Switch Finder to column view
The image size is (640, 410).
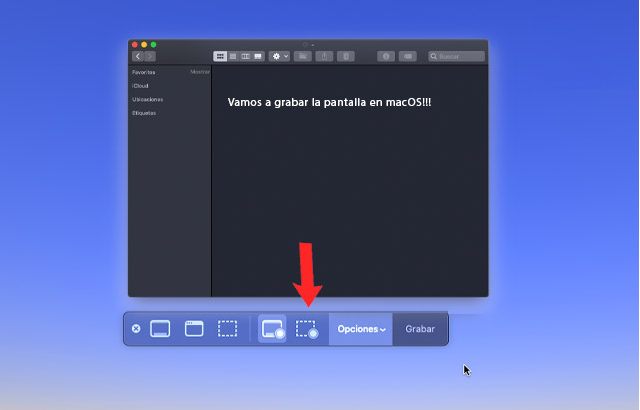245,57
